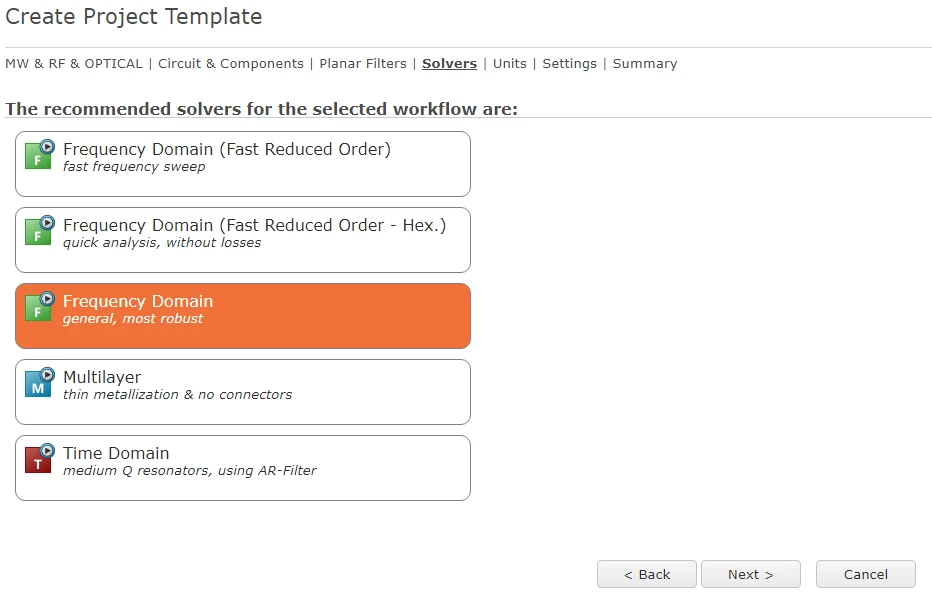Go to the Summary step

tap(645, 64)
